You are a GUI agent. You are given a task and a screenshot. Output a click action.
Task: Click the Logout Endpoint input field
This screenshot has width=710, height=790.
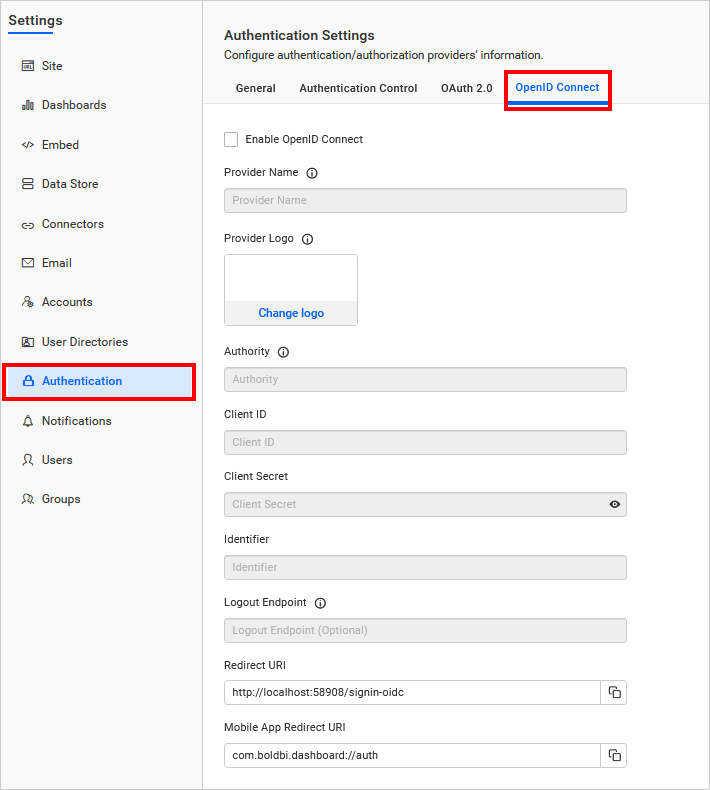[425, 630]
